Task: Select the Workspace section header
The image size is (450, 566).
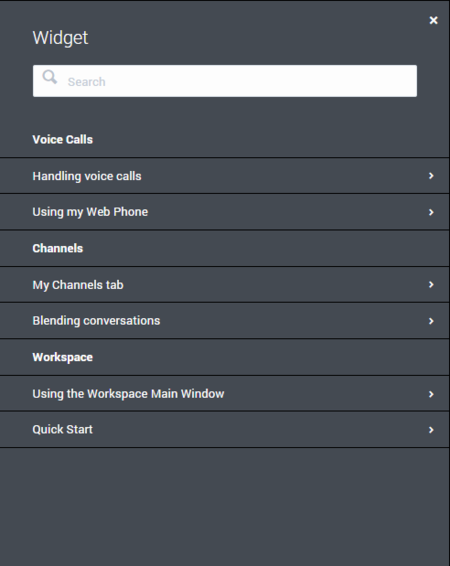Action: click(62, 357)
